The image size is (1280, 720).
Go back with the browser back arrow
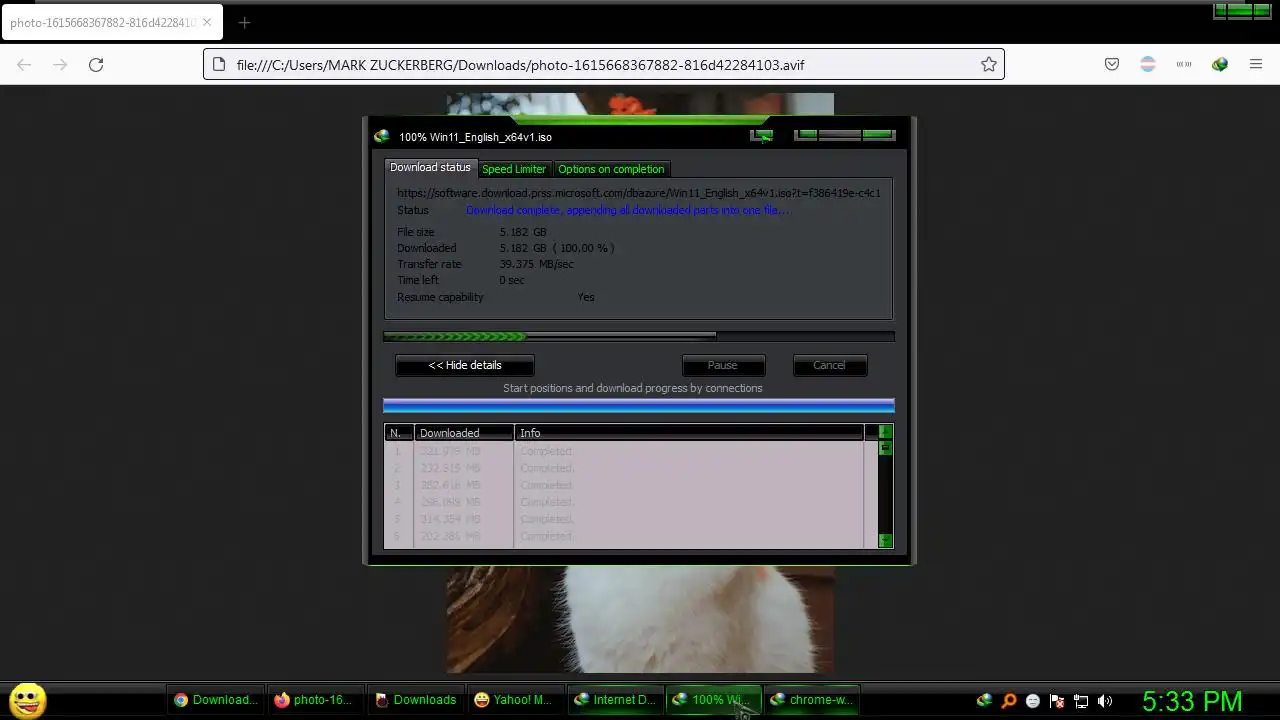[x=24, y=65]
